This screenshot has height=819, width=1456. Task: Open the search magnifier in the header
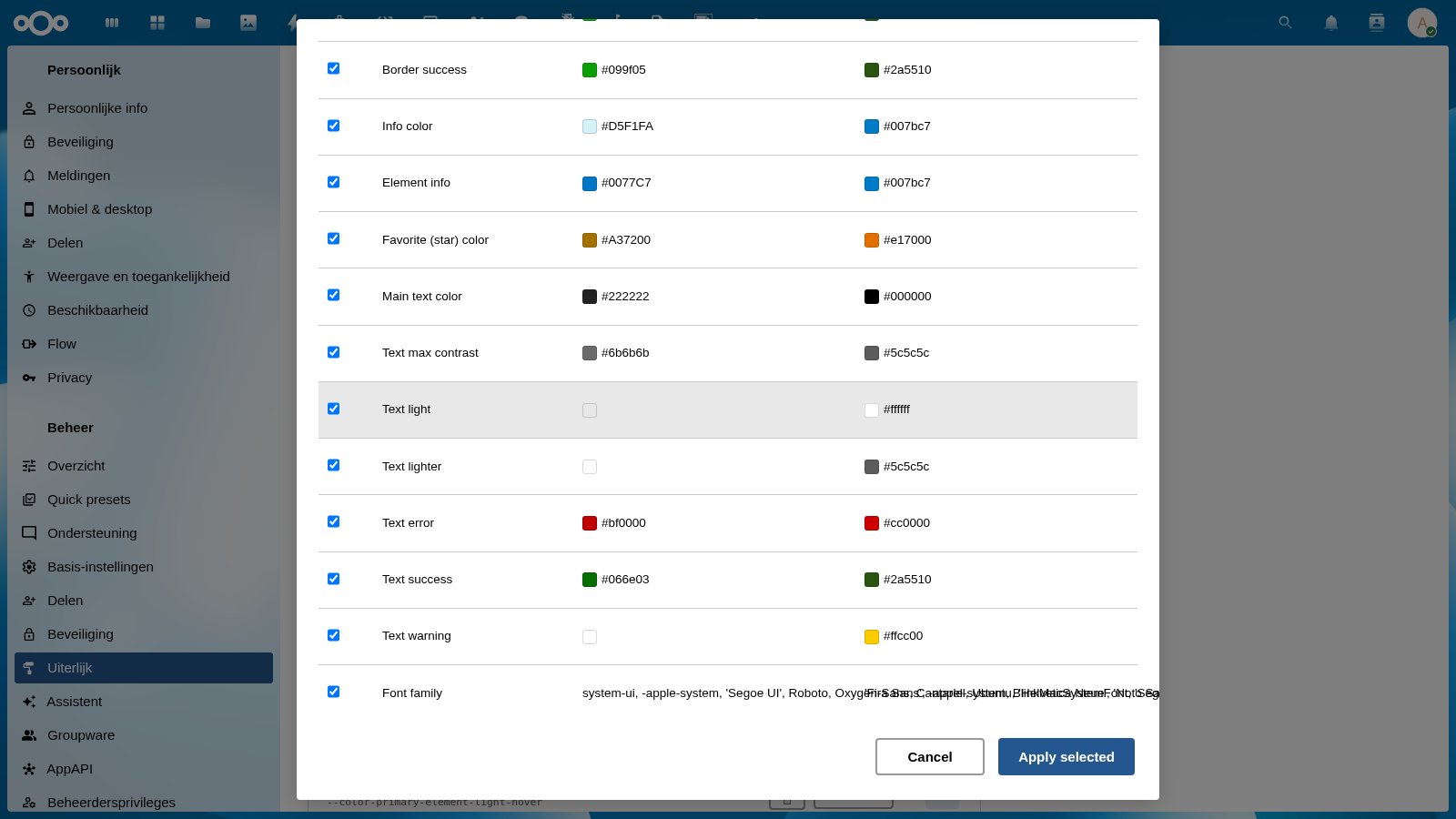[x=1285, y=23]
